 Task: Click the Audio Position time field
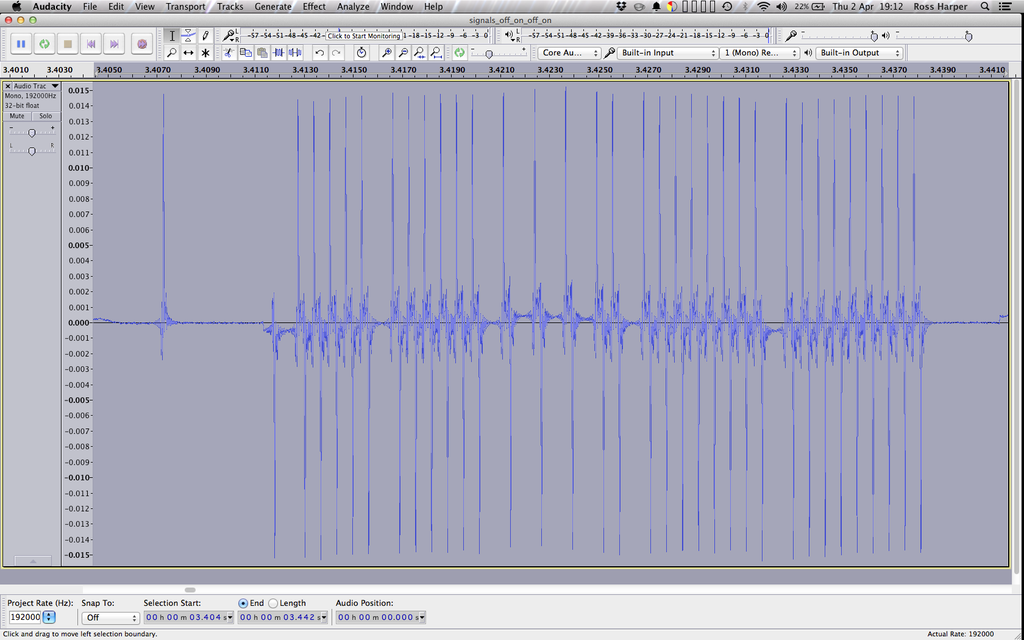pos(381,617)
